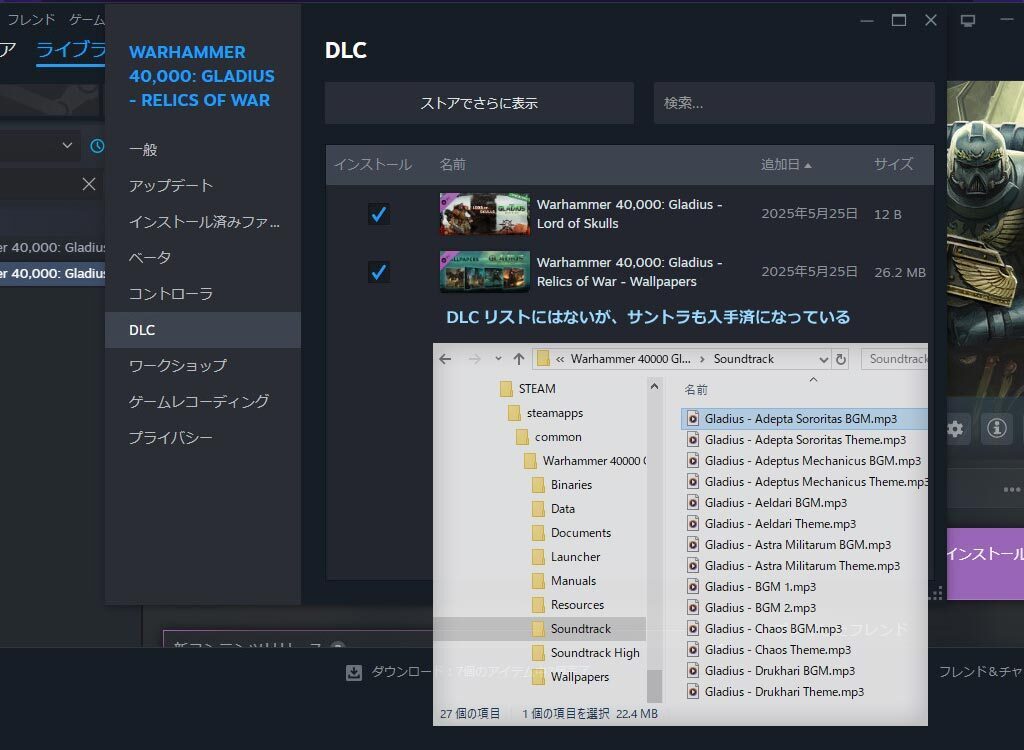Viewport: 1024px width, 750px height.
Task: Click Chaos BGM.mp3 file icon
Action: (x=693, y=628)
